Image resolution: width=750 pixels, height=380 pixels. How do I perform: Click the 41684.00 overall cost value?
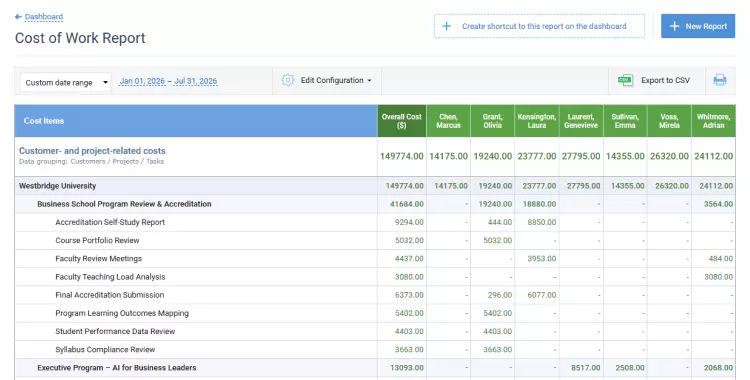coord(407,204)
